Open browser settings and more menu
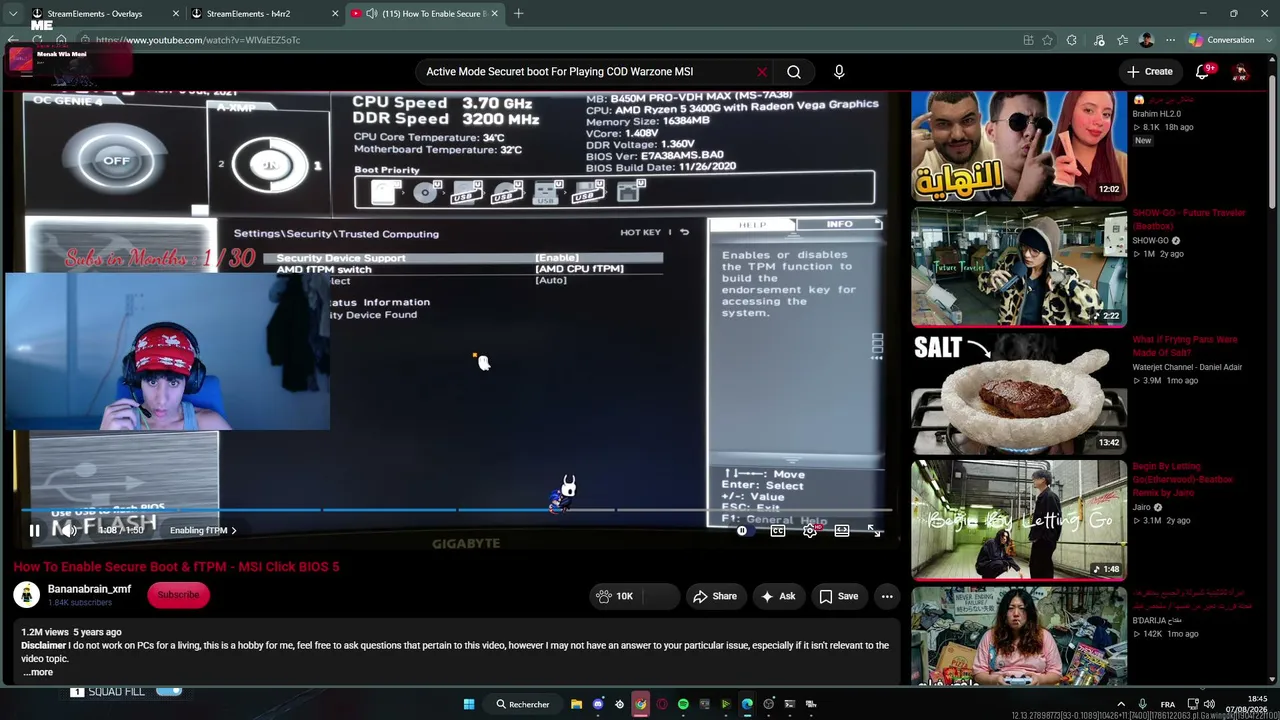The width and height of the screenshot is (1280, 720). [x=1170, y=40]
